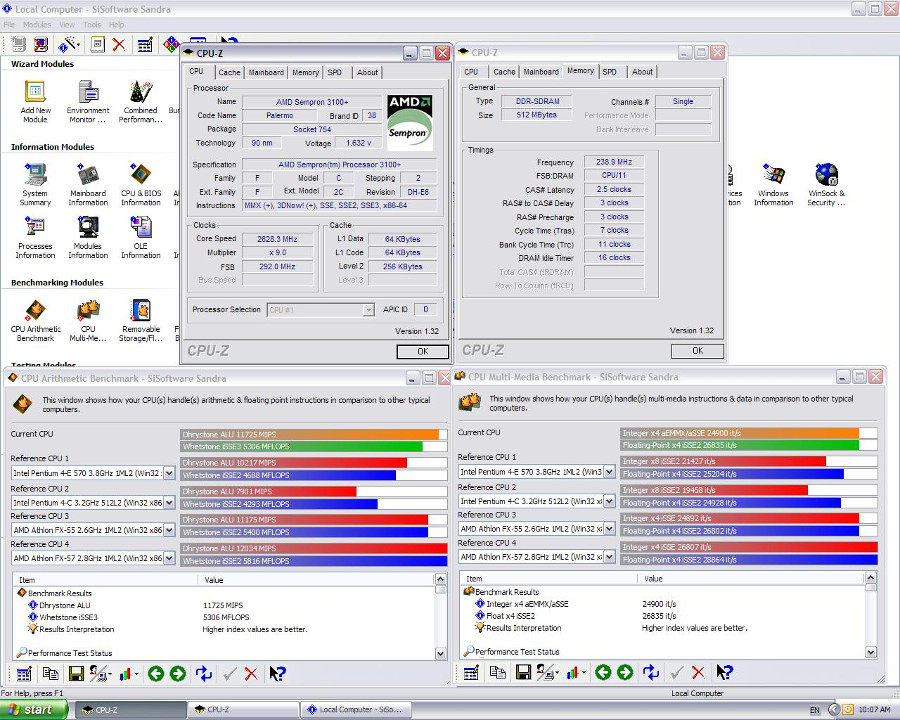Viewport: 900px width, 720px height.
Task: Switch to Local Computer Sandra taskbar button
Action: 356,710
